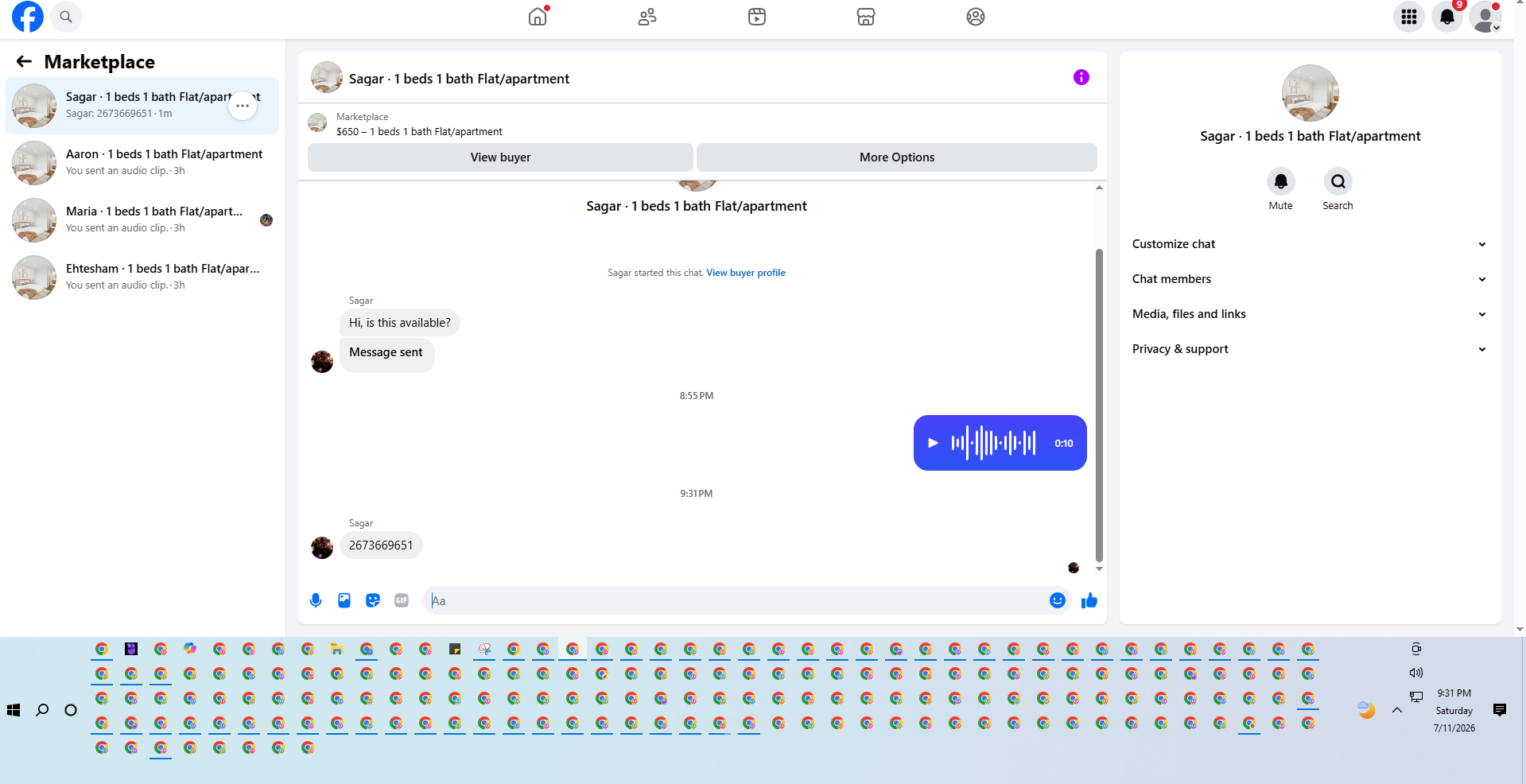The width and height of the screenshot is (1526, 784).
Task: Open the listing thumbnail in Marketplace banner
Action: click(x=317, y=123)
